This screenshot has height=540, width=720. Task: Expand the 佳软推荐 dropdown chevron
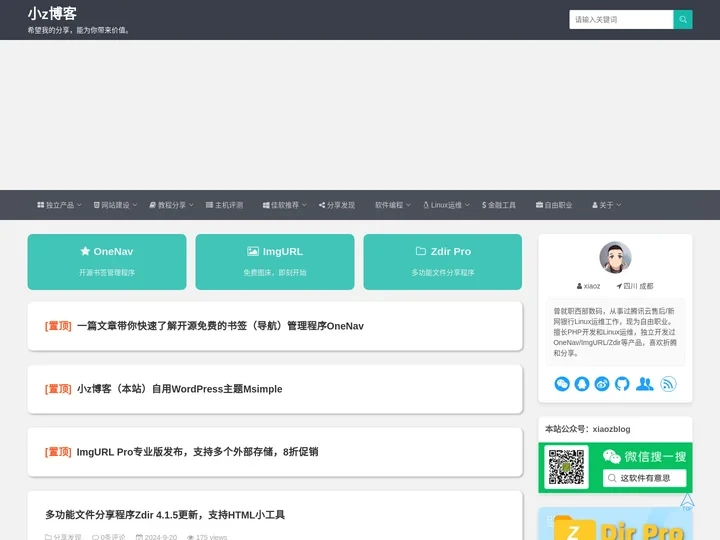coord(304,205)
